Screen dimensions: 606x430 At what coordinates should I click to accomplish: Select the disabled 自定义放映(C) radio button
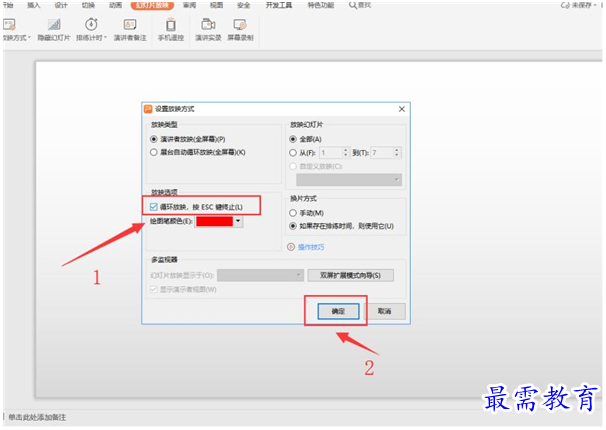pos(293,167)
